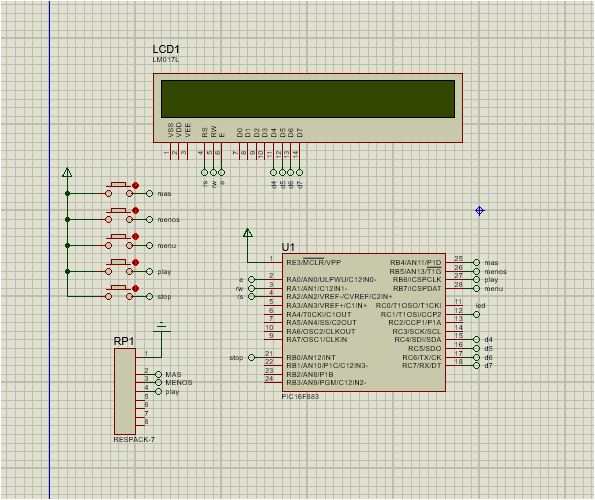Select the RP1 RESPACK-7 resistor pack
This screenshot has width=595, height=500.
point(125,392)
